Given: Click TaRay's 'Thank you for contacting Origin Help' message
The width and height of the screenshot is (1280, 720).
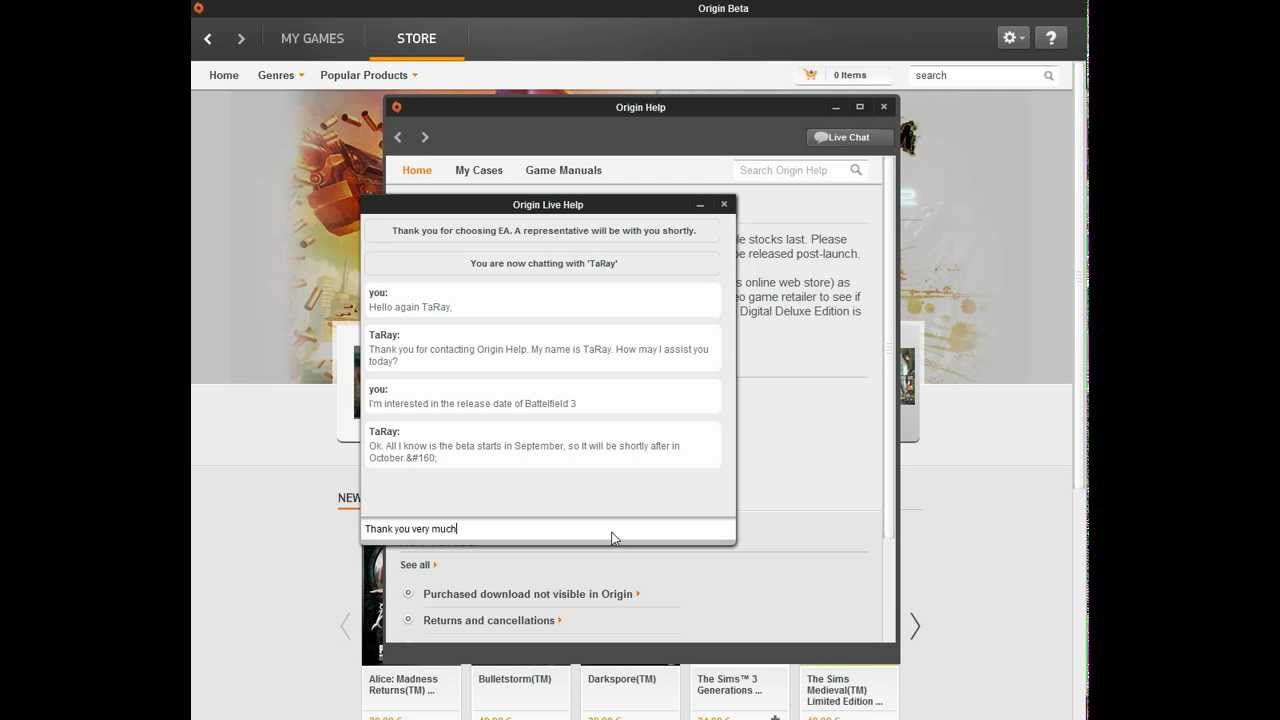Looking at the screenshot, I should [x=542, y=349].
